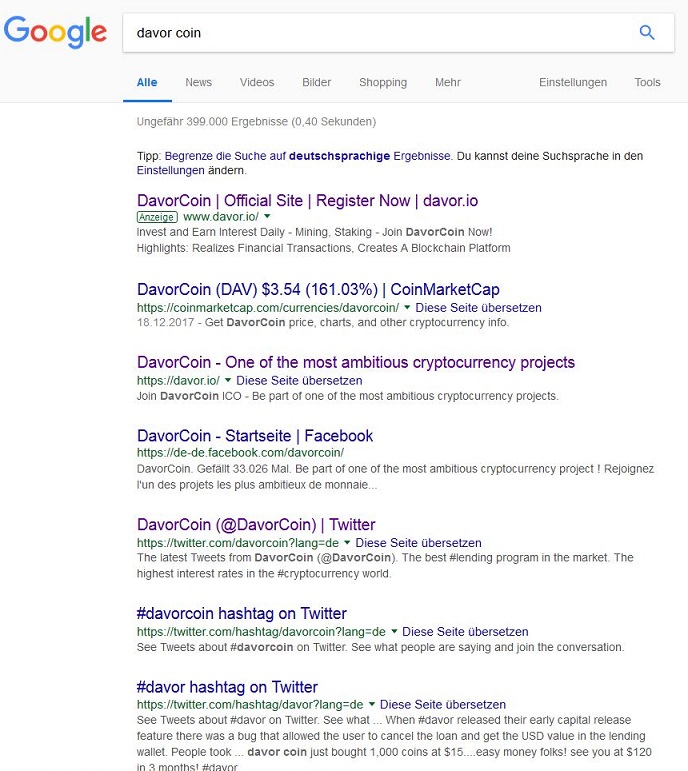
Task: Click the blue search magnifier icon
Action: [x=647, y=33]
